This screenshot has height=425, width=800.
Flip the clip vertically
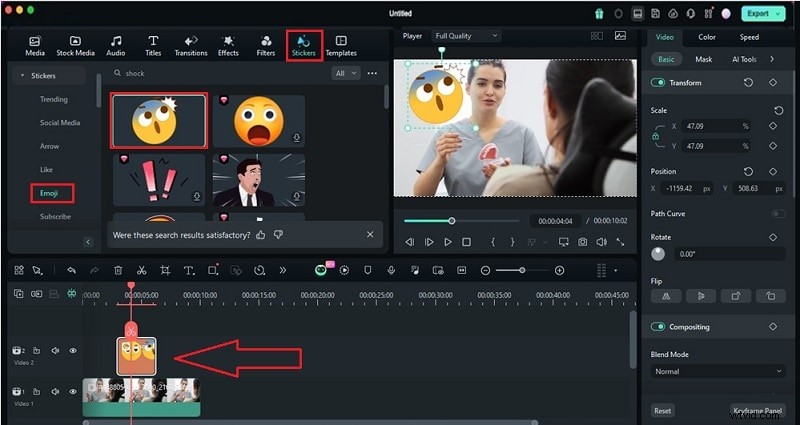pos(701,296)
